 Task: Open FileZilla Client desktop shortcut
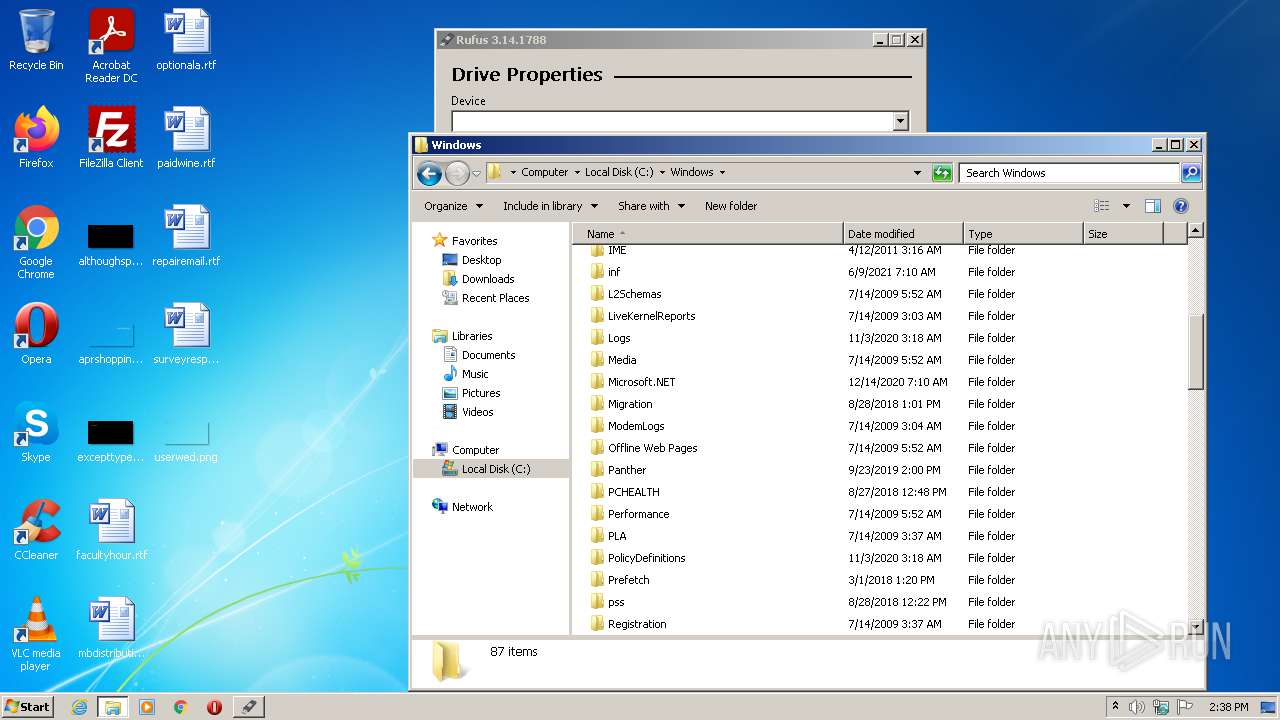click(x=111, y=138)
